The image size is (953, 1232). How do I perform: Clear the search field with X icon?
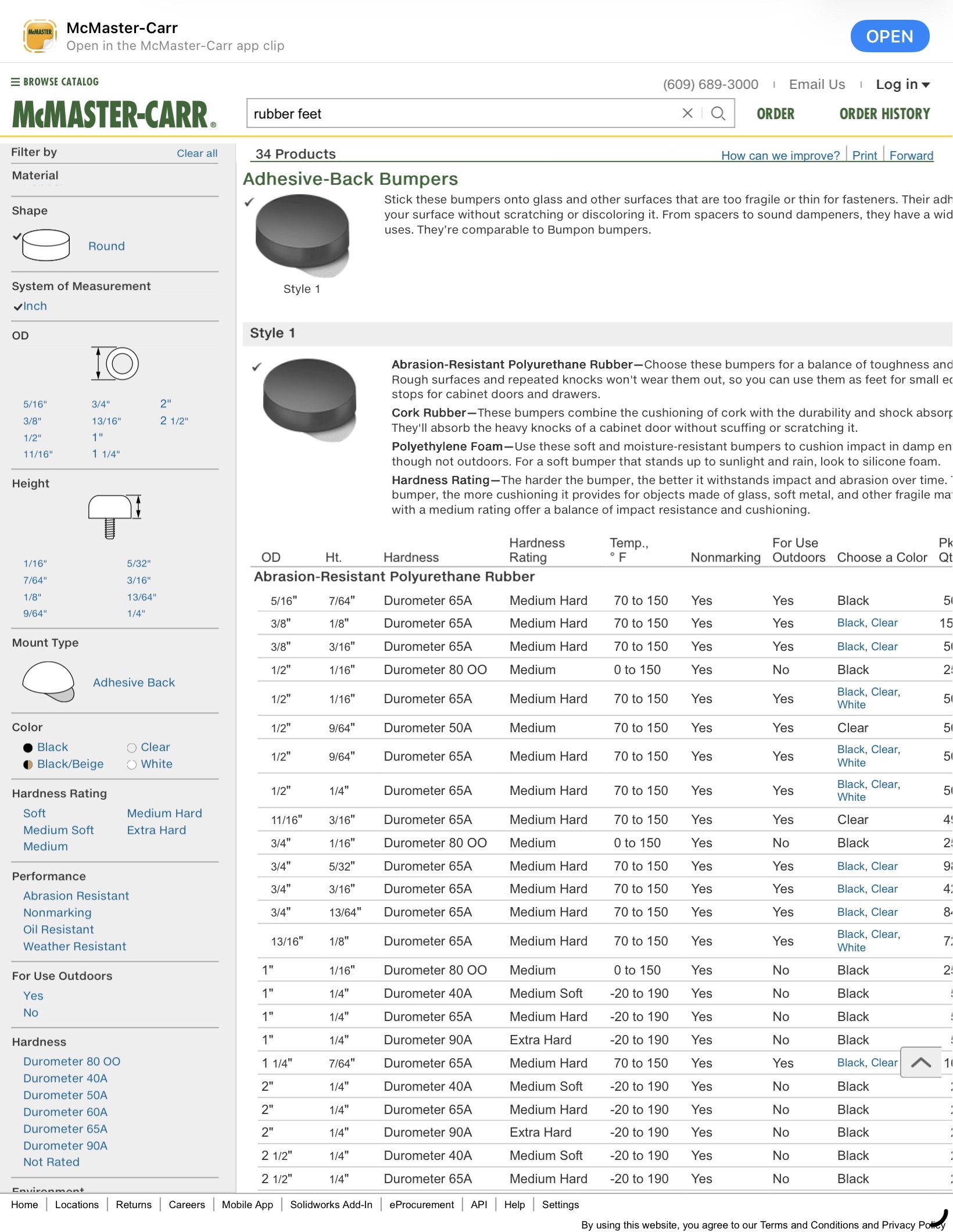point(687,113)
